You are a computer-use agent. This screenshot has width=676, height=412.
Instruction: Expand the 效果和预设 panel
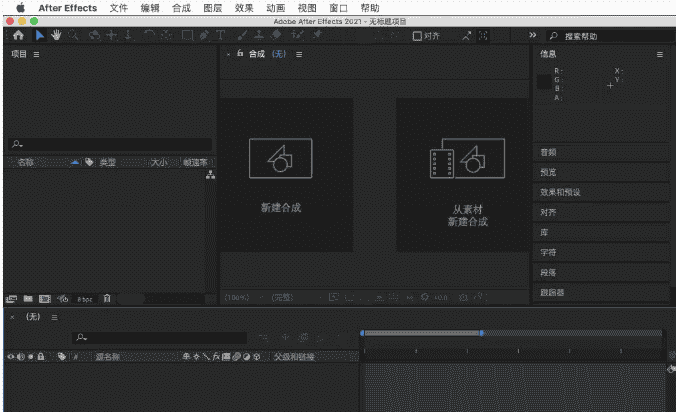click(x=601, y=192)
